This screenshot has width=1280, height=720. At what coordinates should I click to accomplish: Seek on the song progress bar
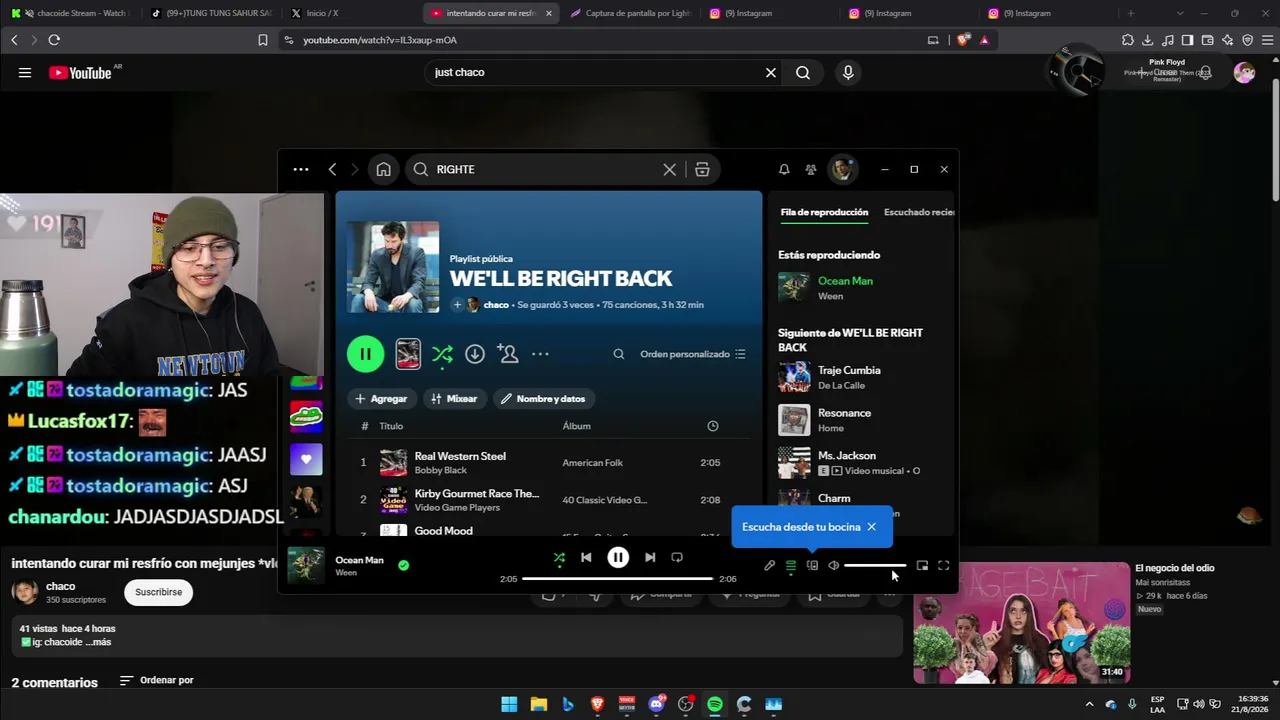tap(617, 579)
